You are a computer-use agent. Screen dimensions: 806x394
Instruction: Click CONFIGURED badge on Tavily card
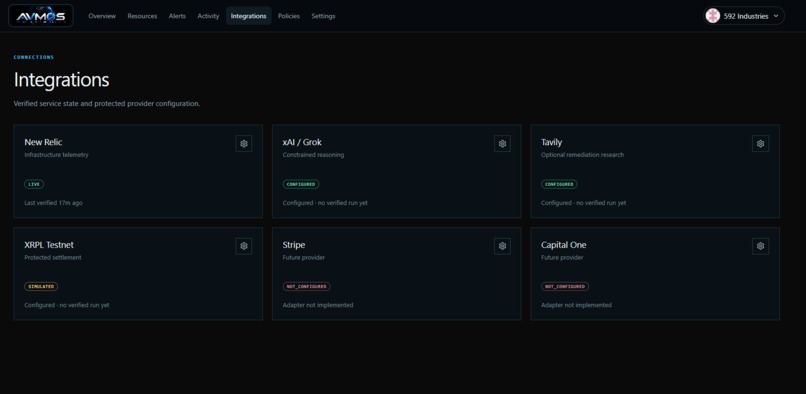[x=559, y=184]
